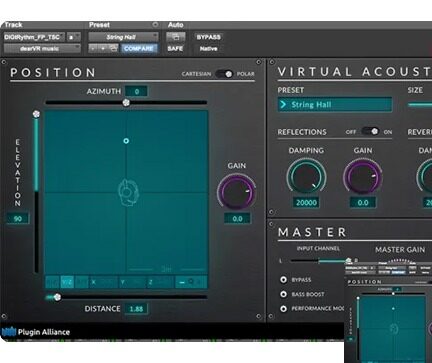
Task: Click the POLAR label
Action: tap(246, 74)
